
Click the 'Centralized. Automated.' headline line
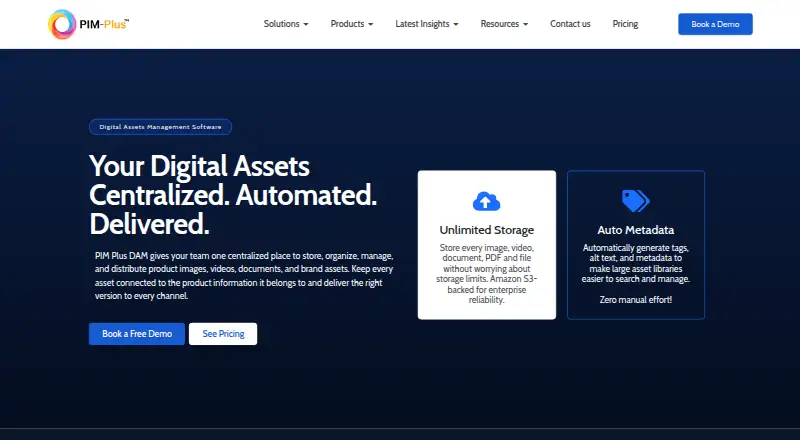[x=233, y=195]
